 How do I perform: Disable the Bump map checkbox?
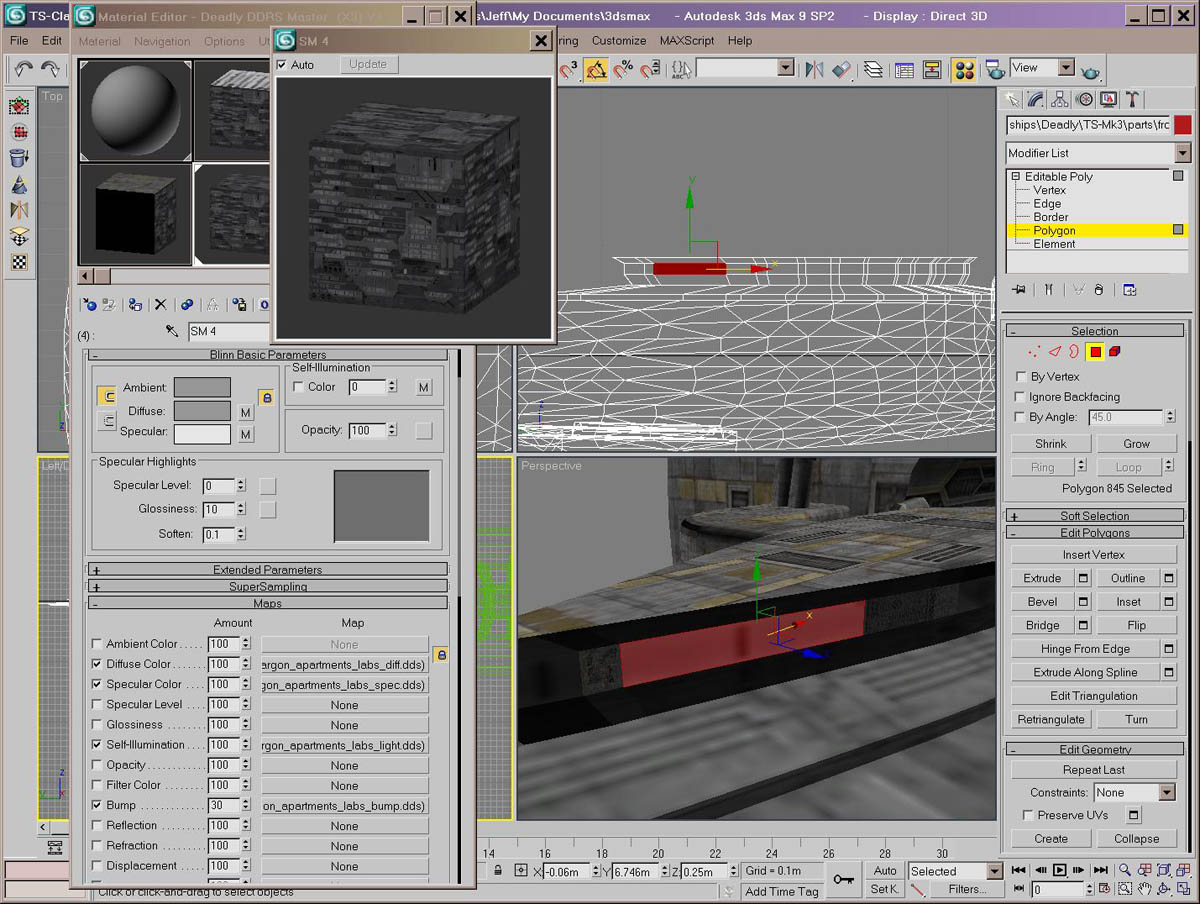click(x=97, y=805)
